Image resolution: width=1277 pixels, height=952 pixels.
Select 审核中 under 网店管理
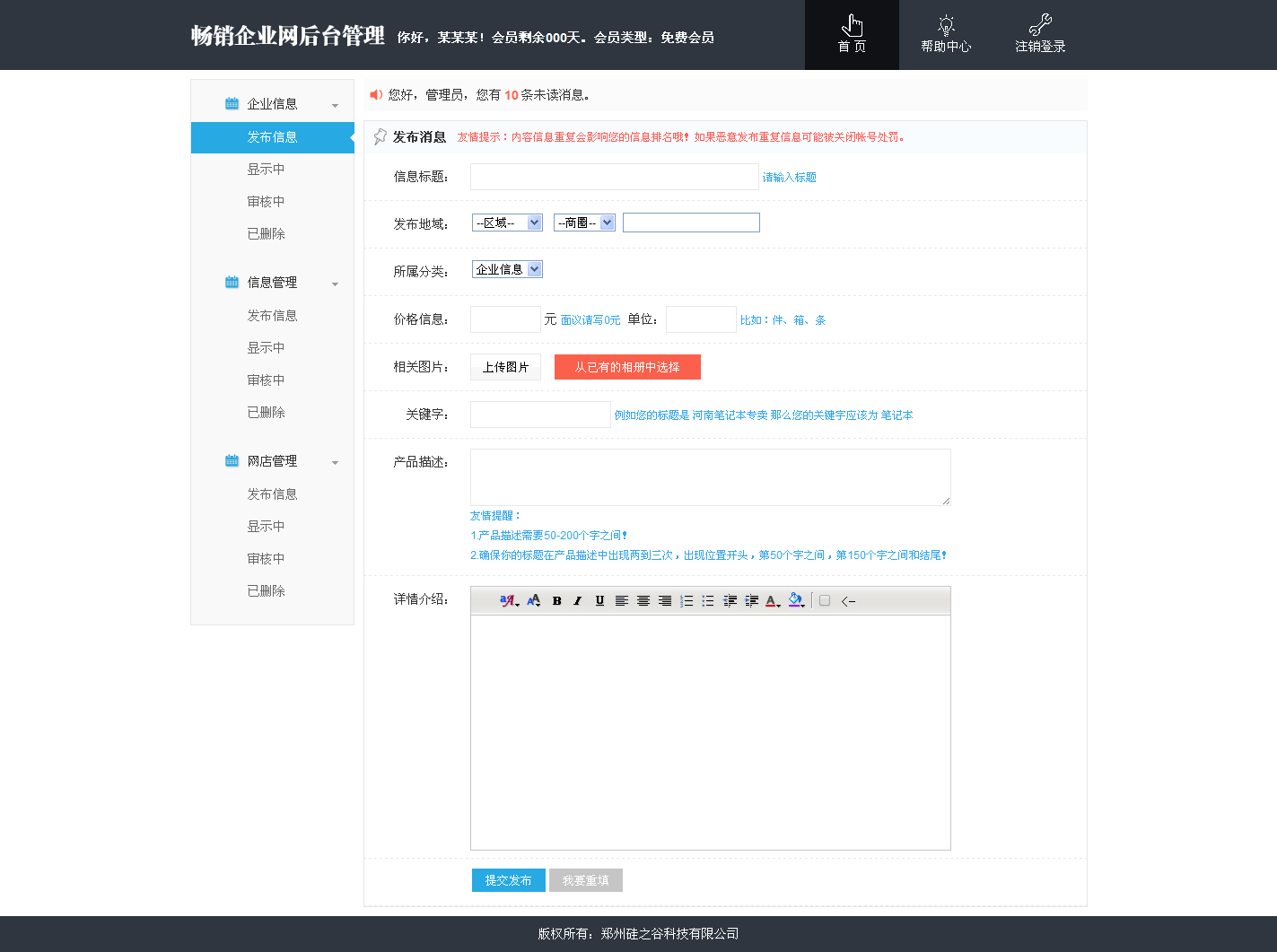[267, 559]
